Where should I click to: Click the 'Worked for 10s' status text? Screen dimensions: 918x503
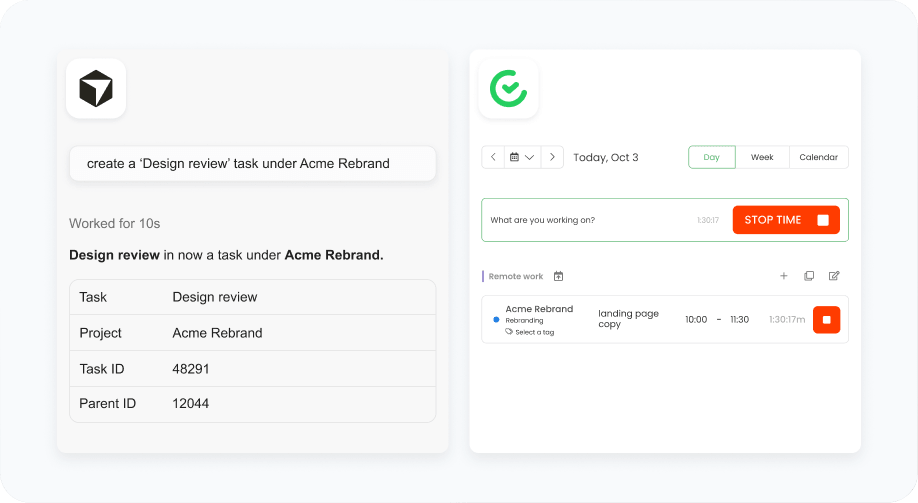point(115,224)
